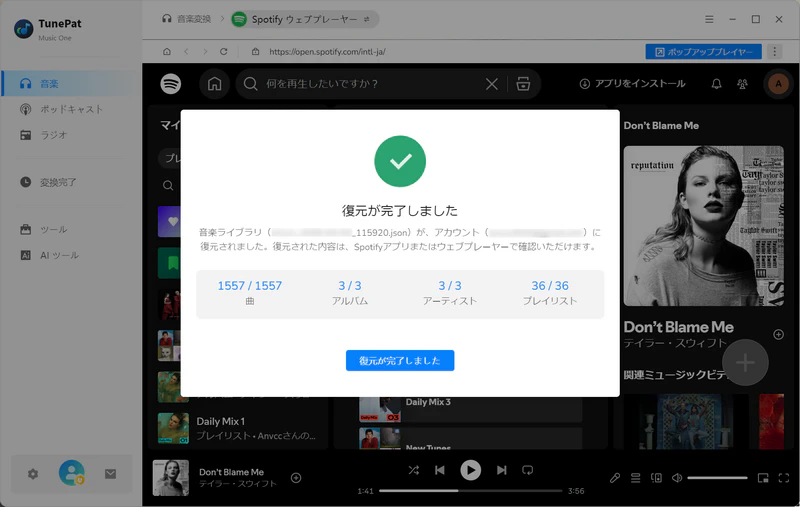Open the Spotify browse icon in search bar

523,84
